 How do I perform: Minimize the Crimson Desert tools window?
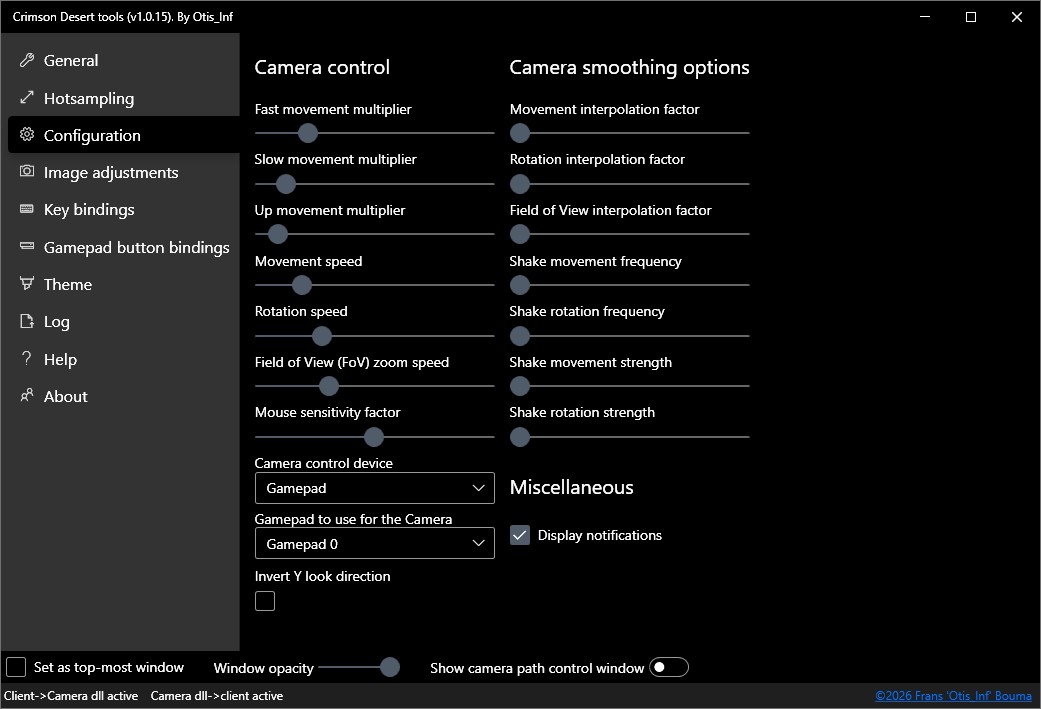tap(925, 17)
